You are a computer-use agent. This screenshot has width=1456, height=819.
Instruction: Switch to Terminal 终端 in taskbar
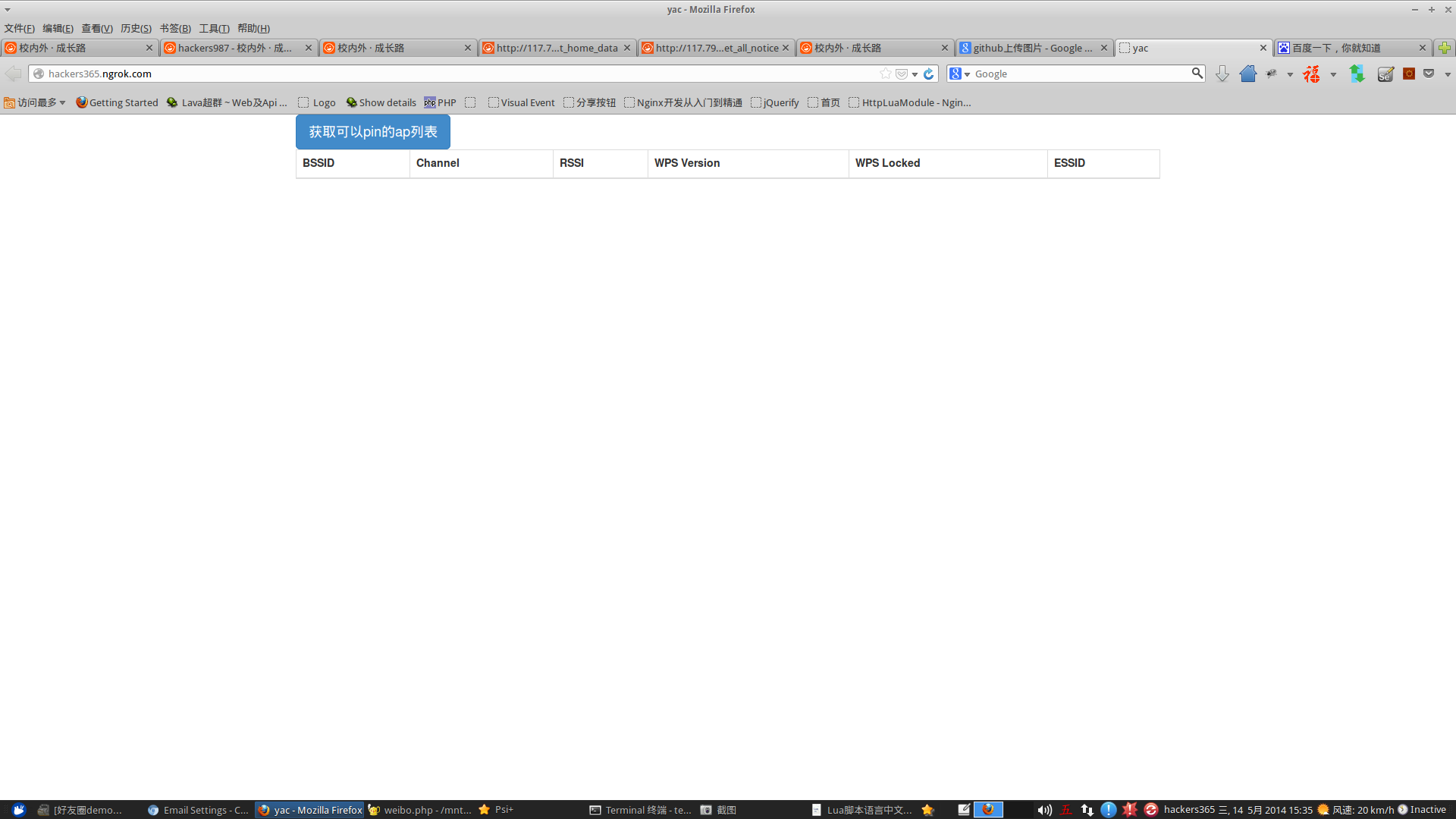pyautogui.click(x=641, y=810)
